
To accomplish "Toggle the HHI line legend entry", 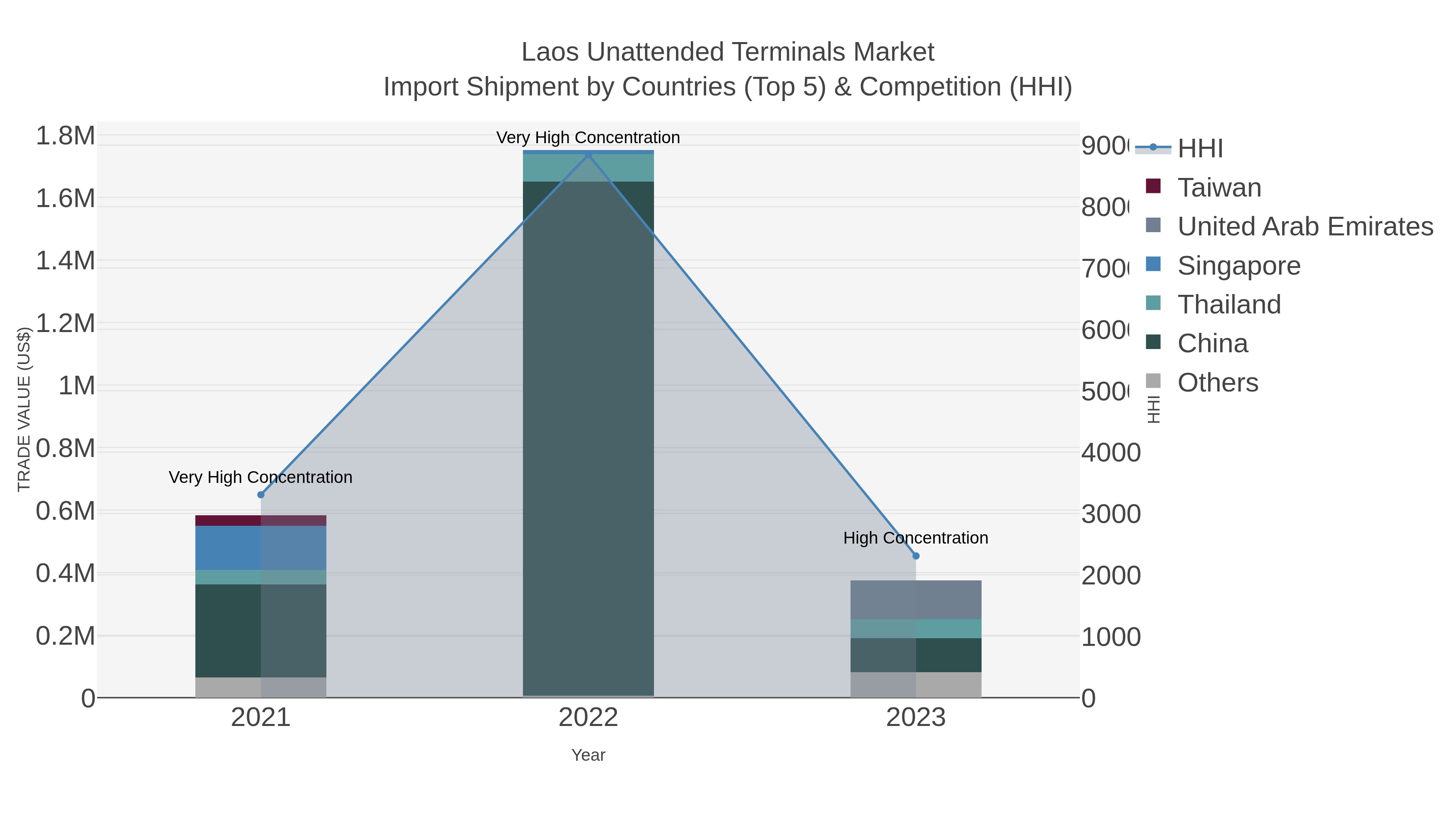I will tap(1179, 148).
